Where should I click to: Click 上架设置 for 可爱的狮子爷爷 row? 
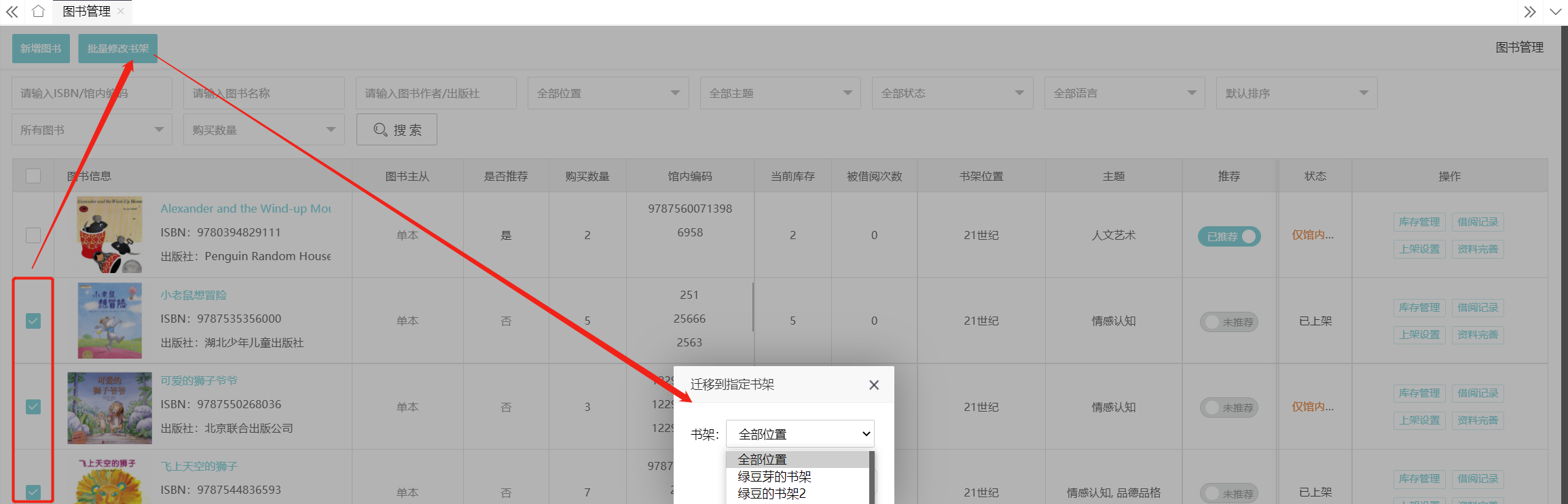(1419, 420)
